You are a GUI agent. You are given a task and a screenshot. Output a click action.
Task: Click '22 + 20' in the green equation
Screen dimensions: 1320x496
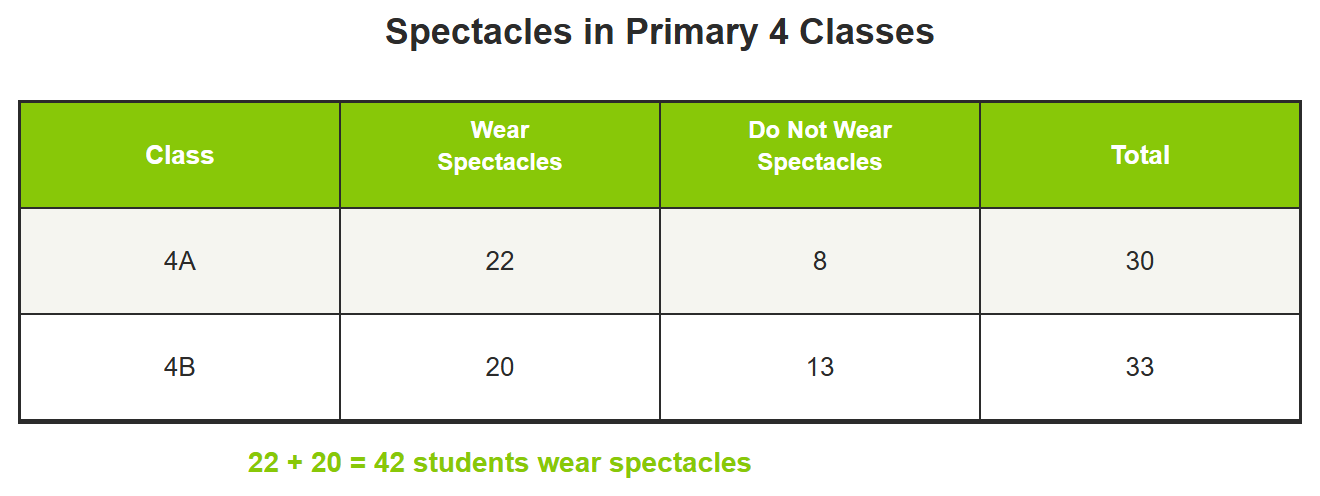[296, 463]
